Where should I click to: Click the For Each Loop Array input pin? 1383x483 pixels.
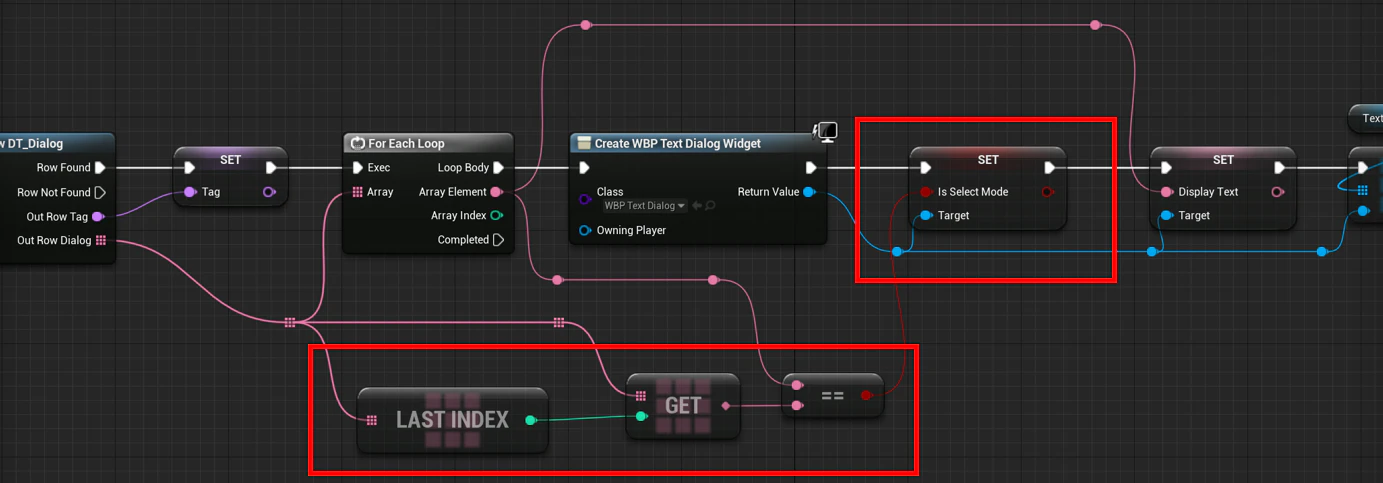tap(358, 192)
